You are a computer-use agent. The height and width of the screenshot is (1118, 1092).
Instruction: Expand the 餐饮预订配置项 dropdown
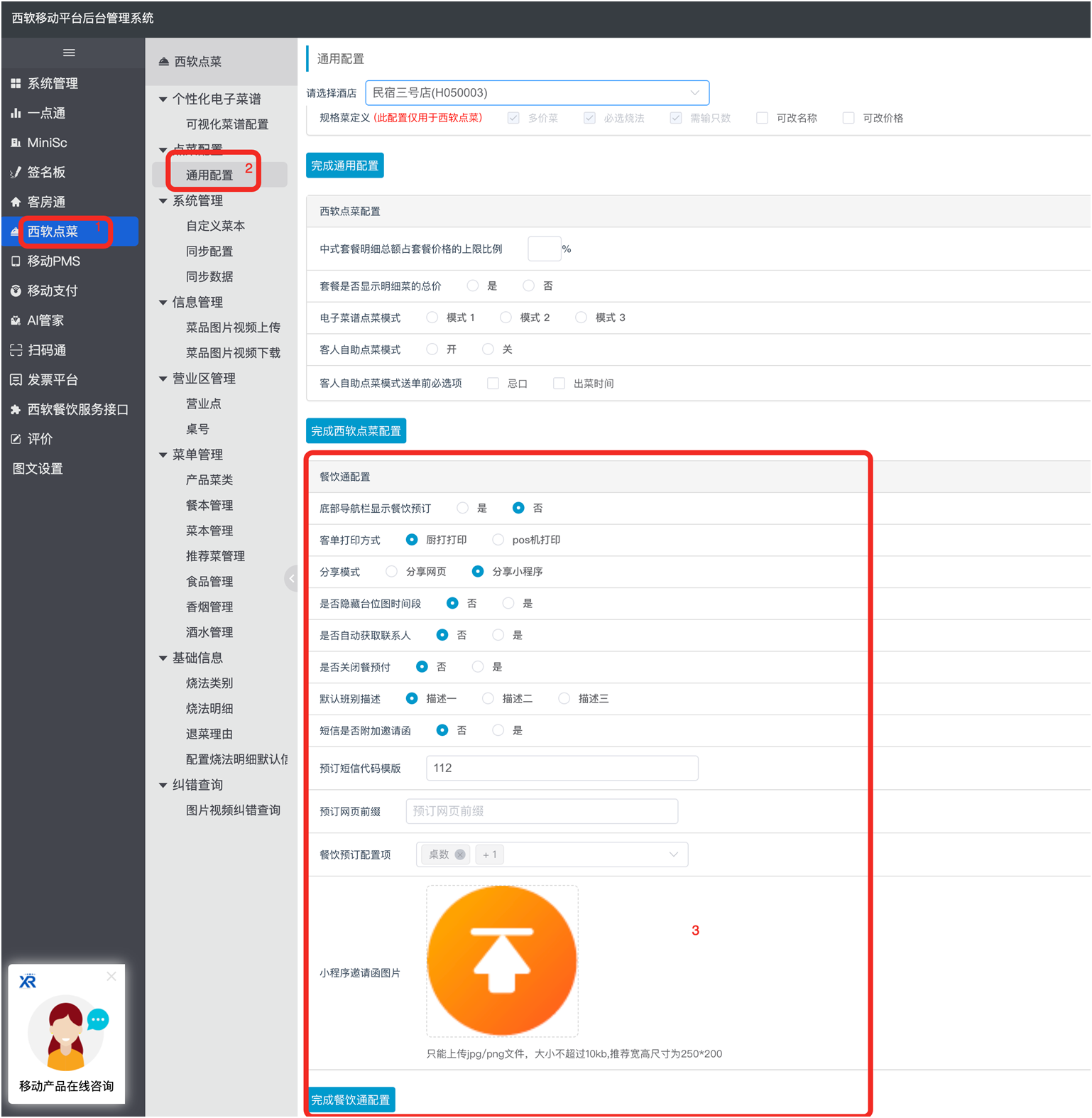pyautogui.click(x=672, y=854)
